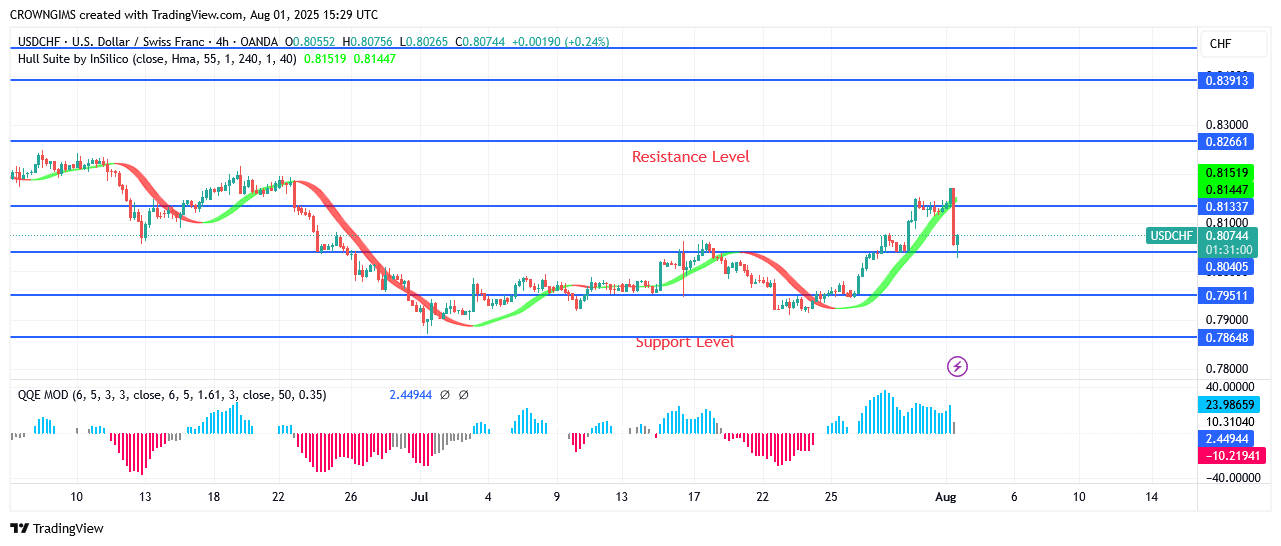Click the QQE MOD indicator legend
The height and width of the screenshot is (546, 1281).
172,395
